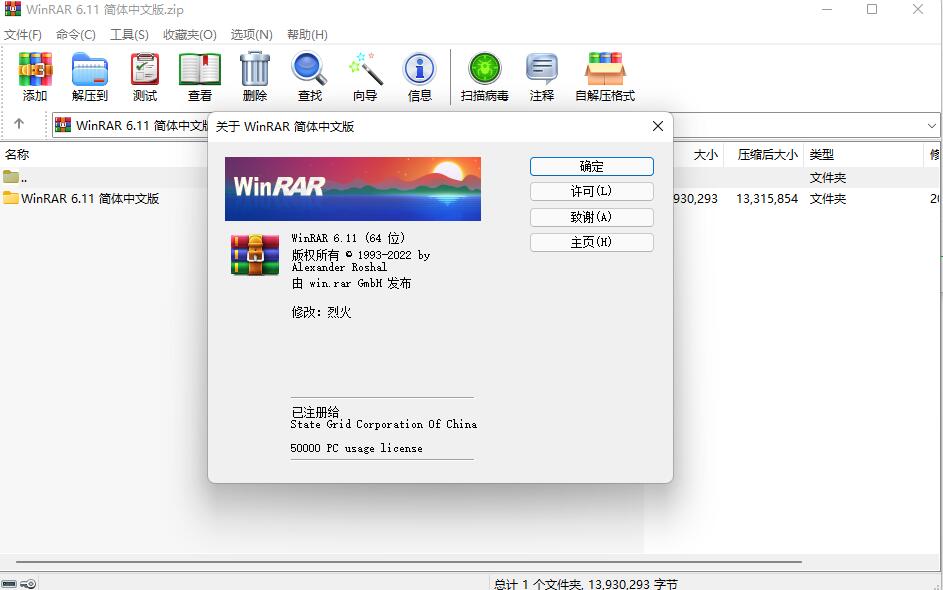This screenshot has height=590, width=943.
Task: Click '50000 PC usage license' text
Action: 356,448
